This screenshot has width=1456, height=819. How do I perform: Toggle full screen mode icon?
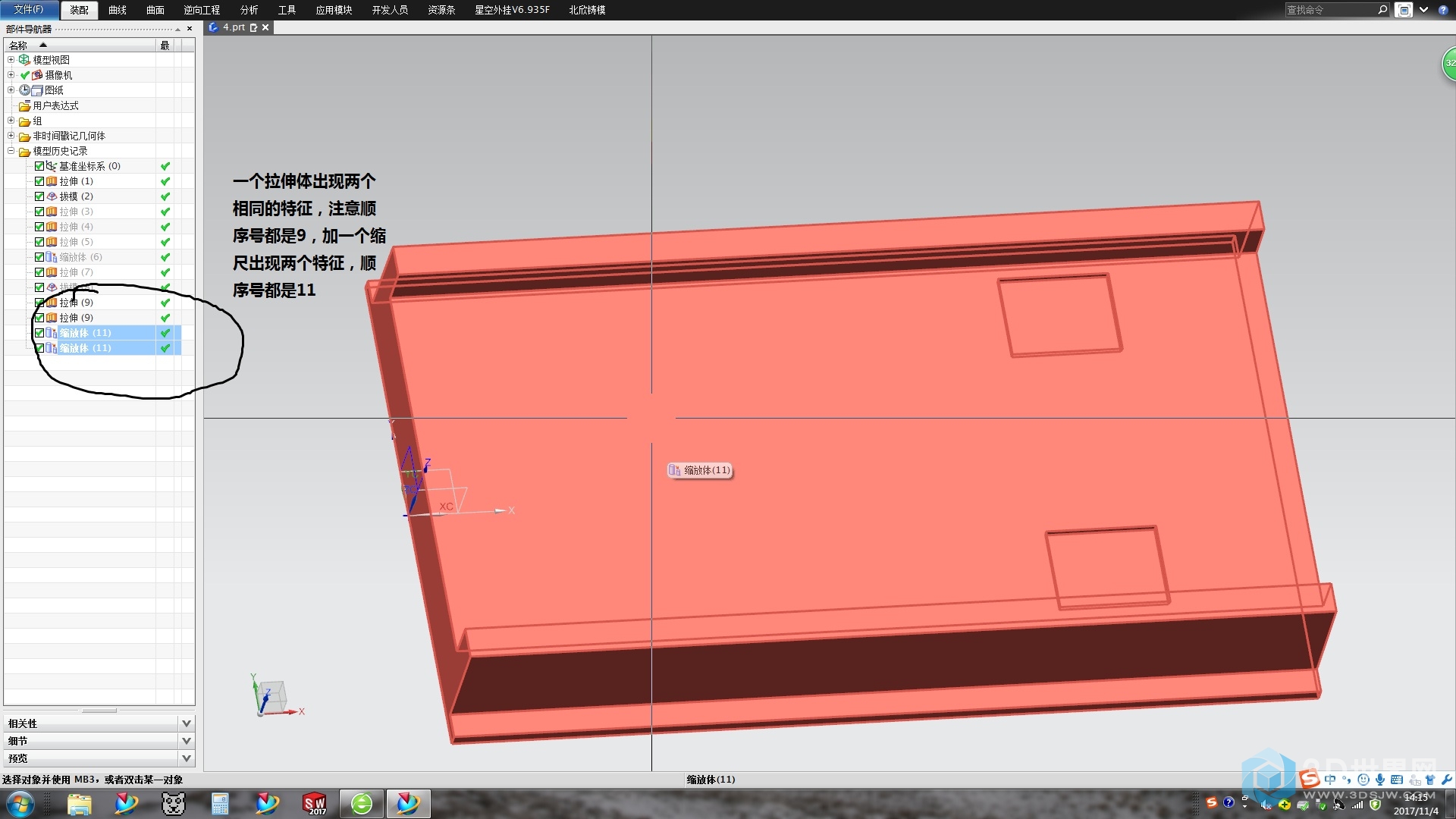point(1404,10)
